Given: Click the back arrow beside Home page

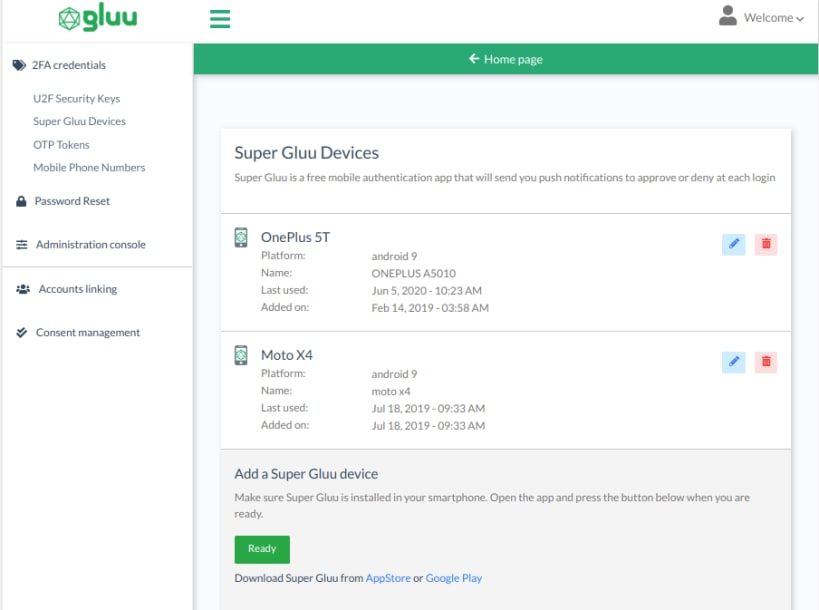Looking at the screenshot, I should 474,58.
